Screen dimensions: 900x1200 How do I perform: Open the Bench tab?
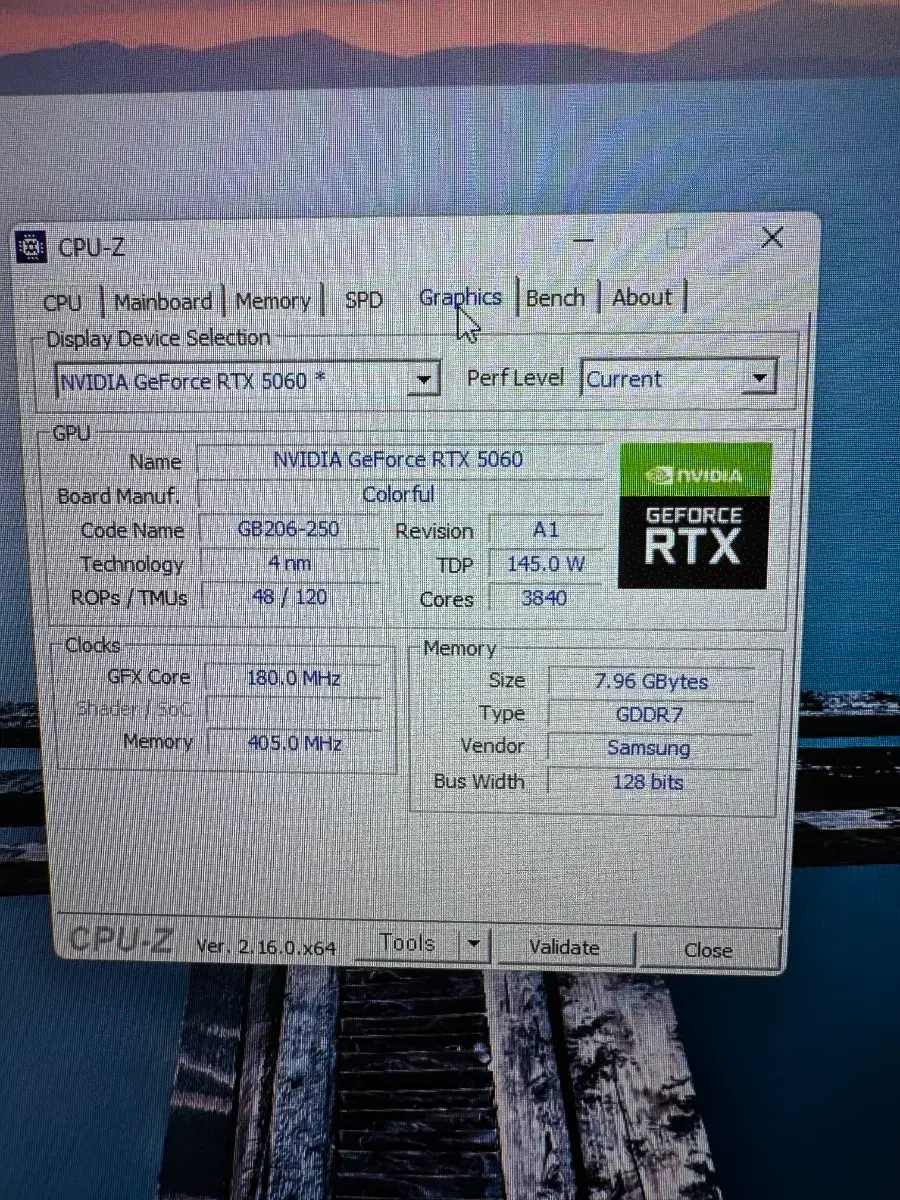pos(555,298)
